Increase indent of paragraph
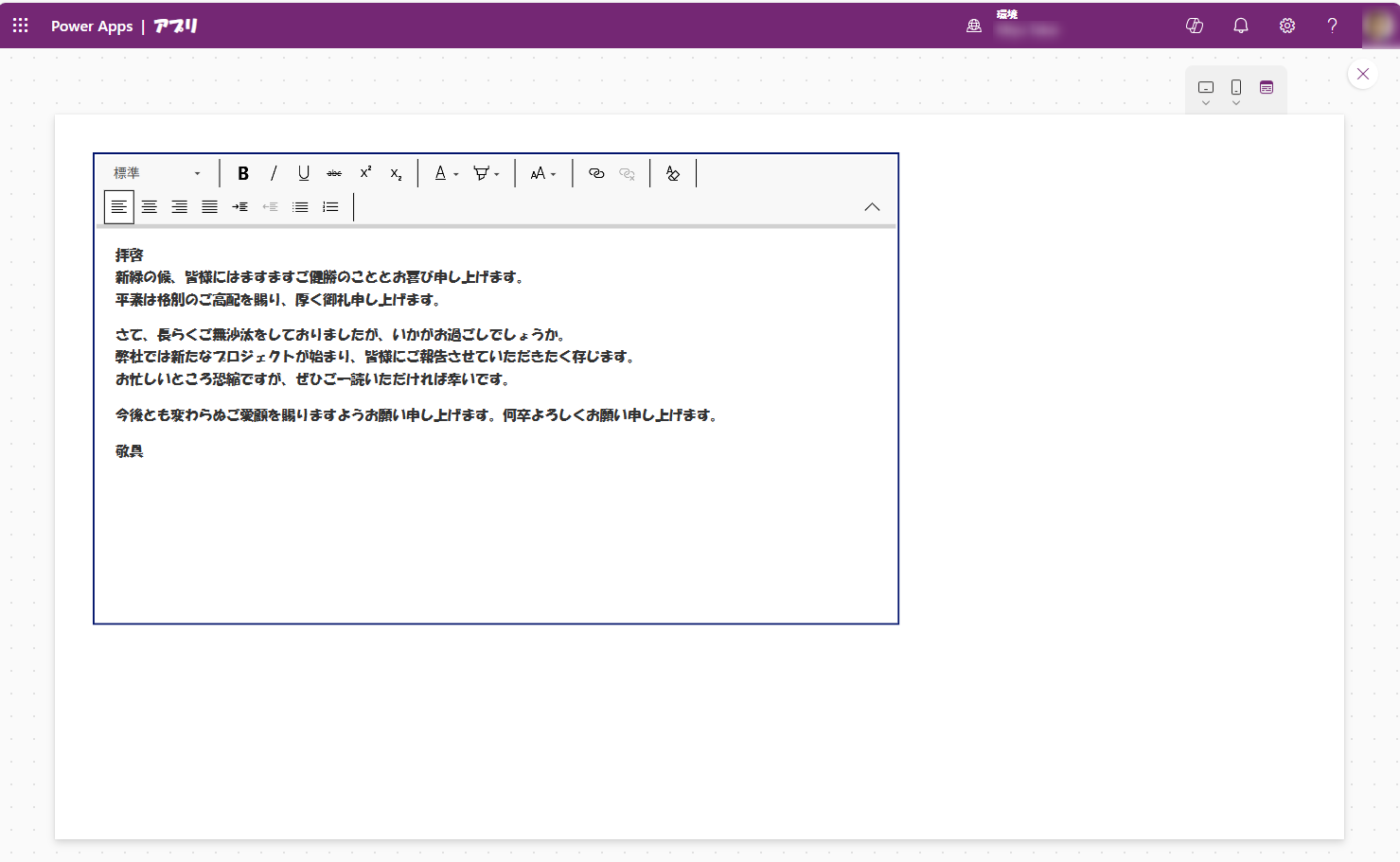The image size is (1400, 862). click(x=240, y=206)
